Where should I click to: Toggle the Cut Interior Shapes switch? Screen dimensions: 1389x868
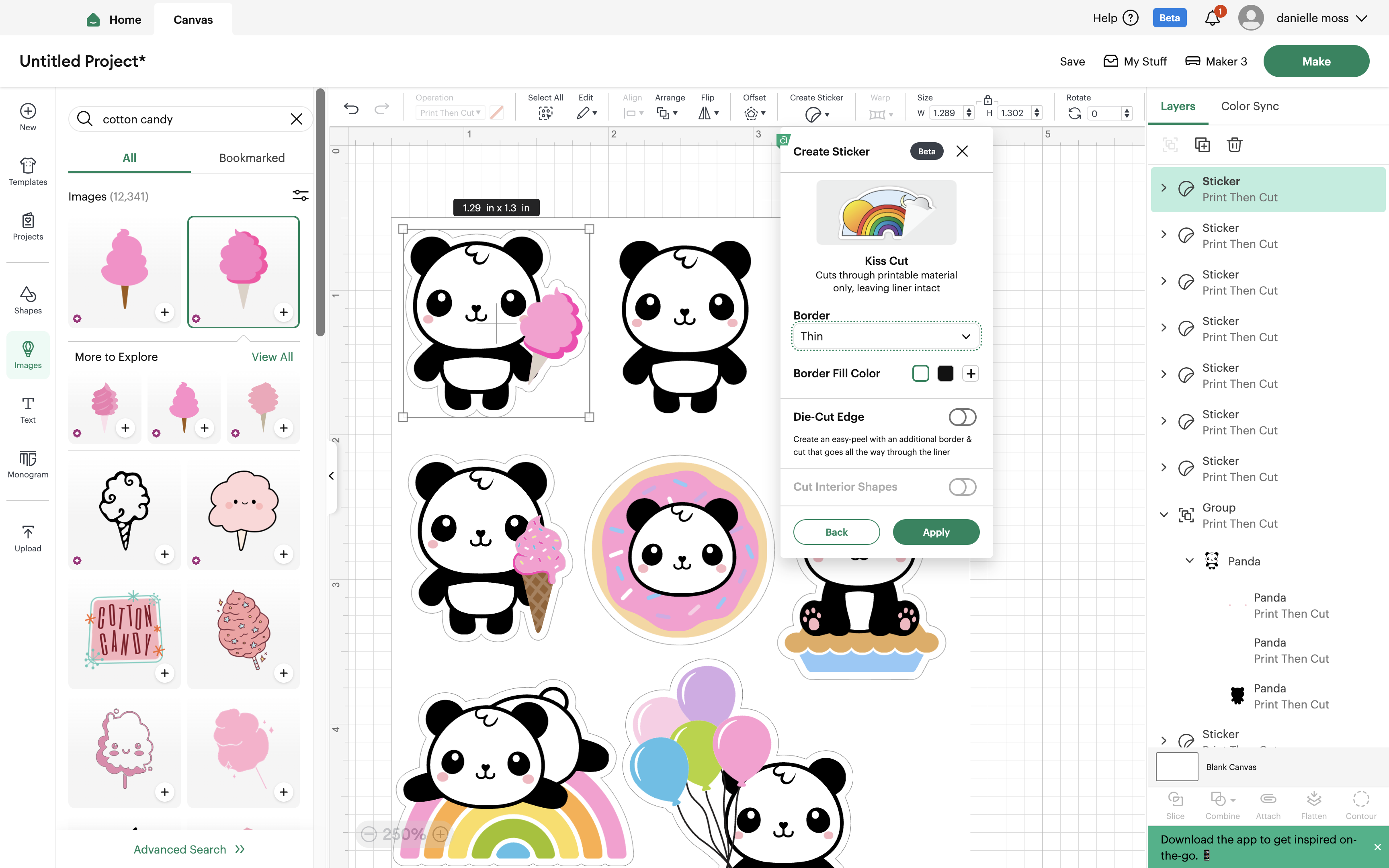pyautogui.click(x=963, y=487)
